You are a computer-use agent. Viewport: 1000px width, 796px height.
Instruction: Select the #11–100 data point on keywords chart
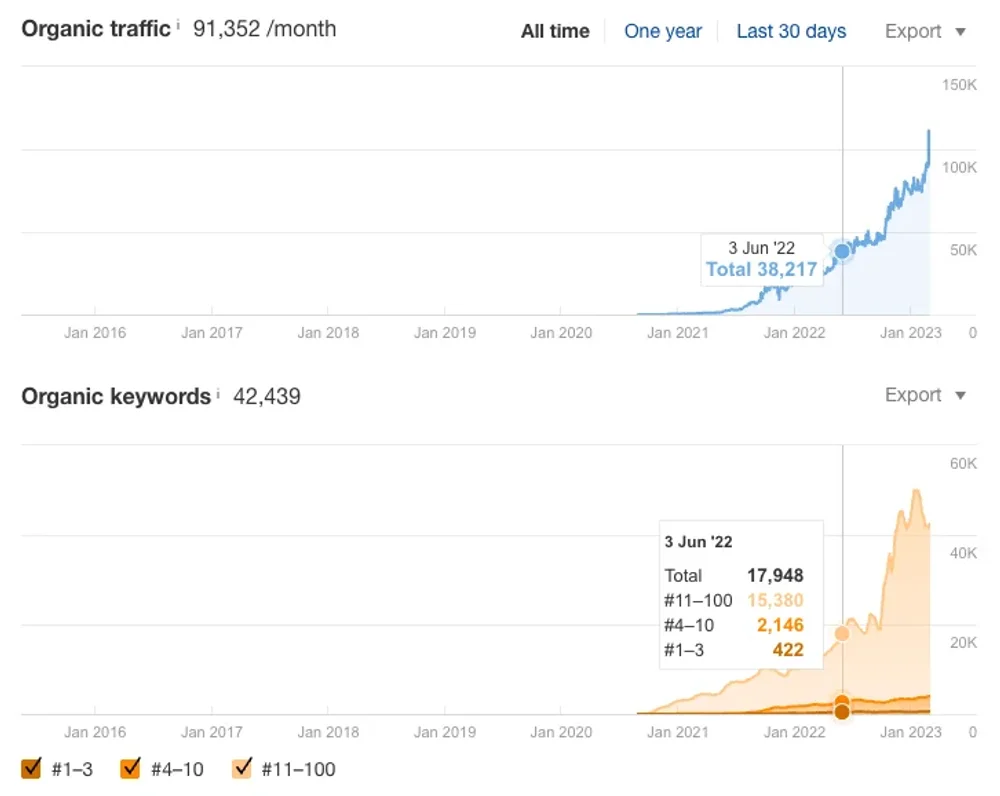[x=843, y=631]
